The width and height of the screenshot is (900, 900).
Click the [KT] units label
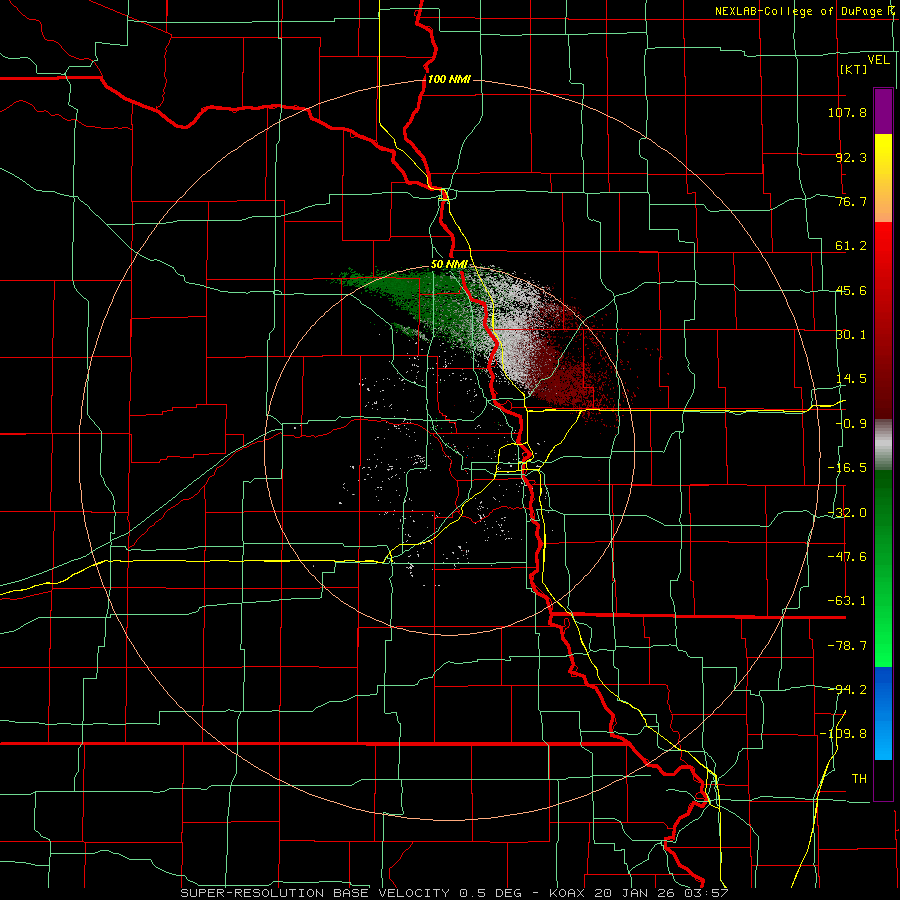click(854, 70)
